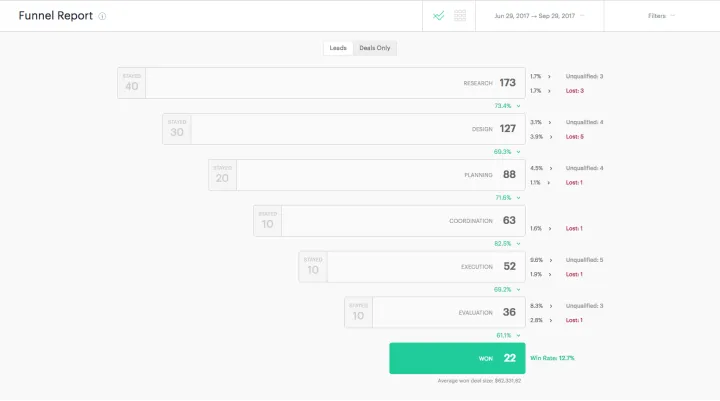The image size is (720, 401).
Task: Click the arrow next to Design Lost: 5
Action: coord(550,137)
